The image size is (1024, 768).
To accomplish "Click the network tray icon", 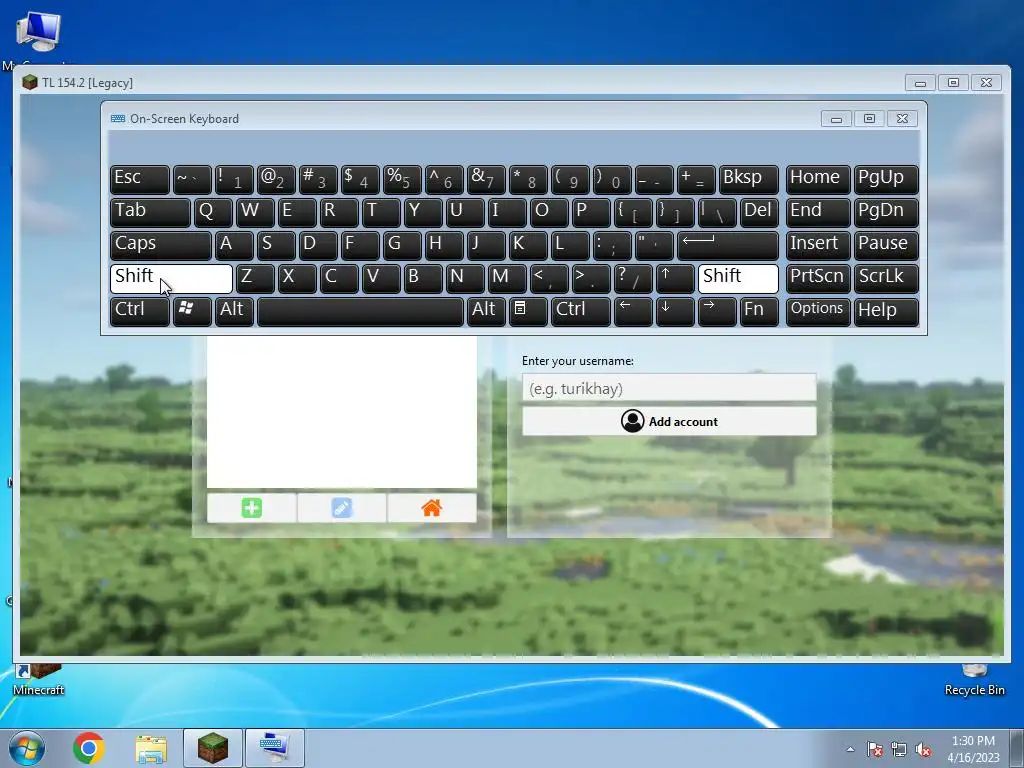I will (x=899, y=749).
